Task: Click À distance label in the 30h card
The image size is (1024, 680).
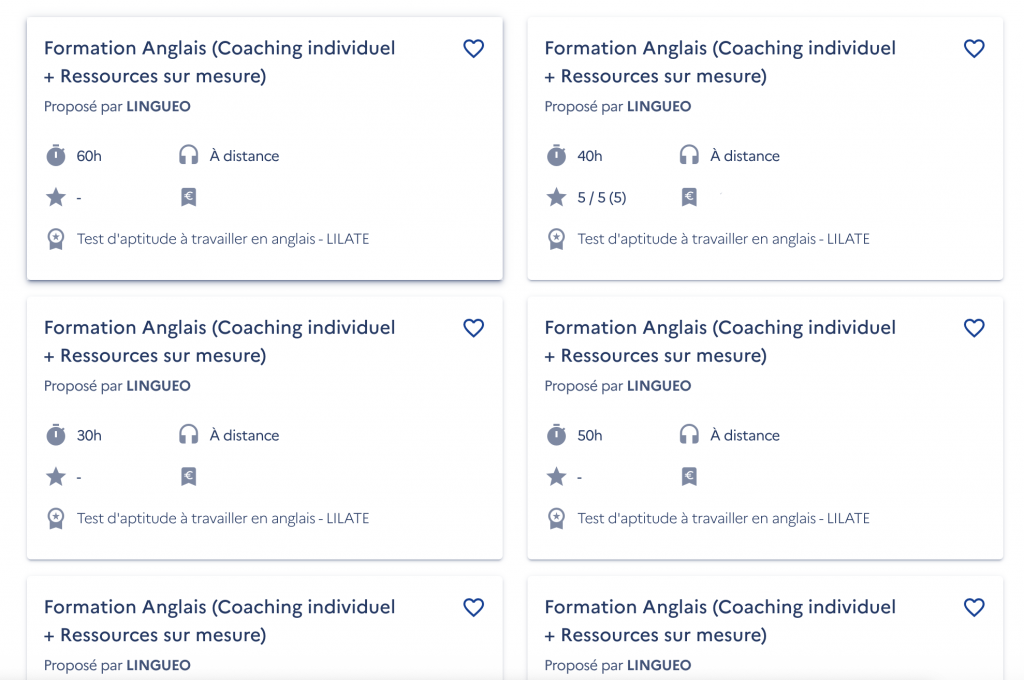Action: point(244,435)
